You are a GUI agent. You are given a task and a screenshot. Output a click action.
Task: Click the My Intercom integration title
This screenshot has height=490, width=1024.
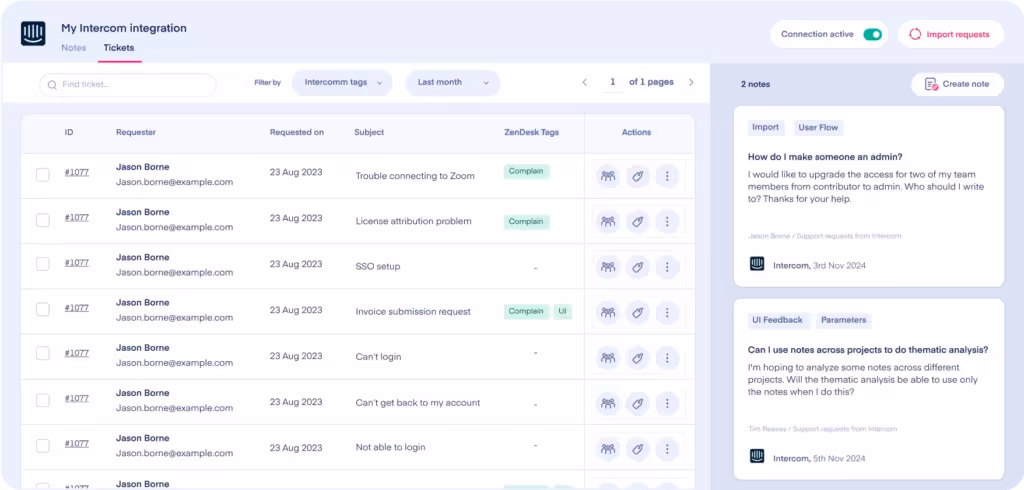[x=123, y=28]
